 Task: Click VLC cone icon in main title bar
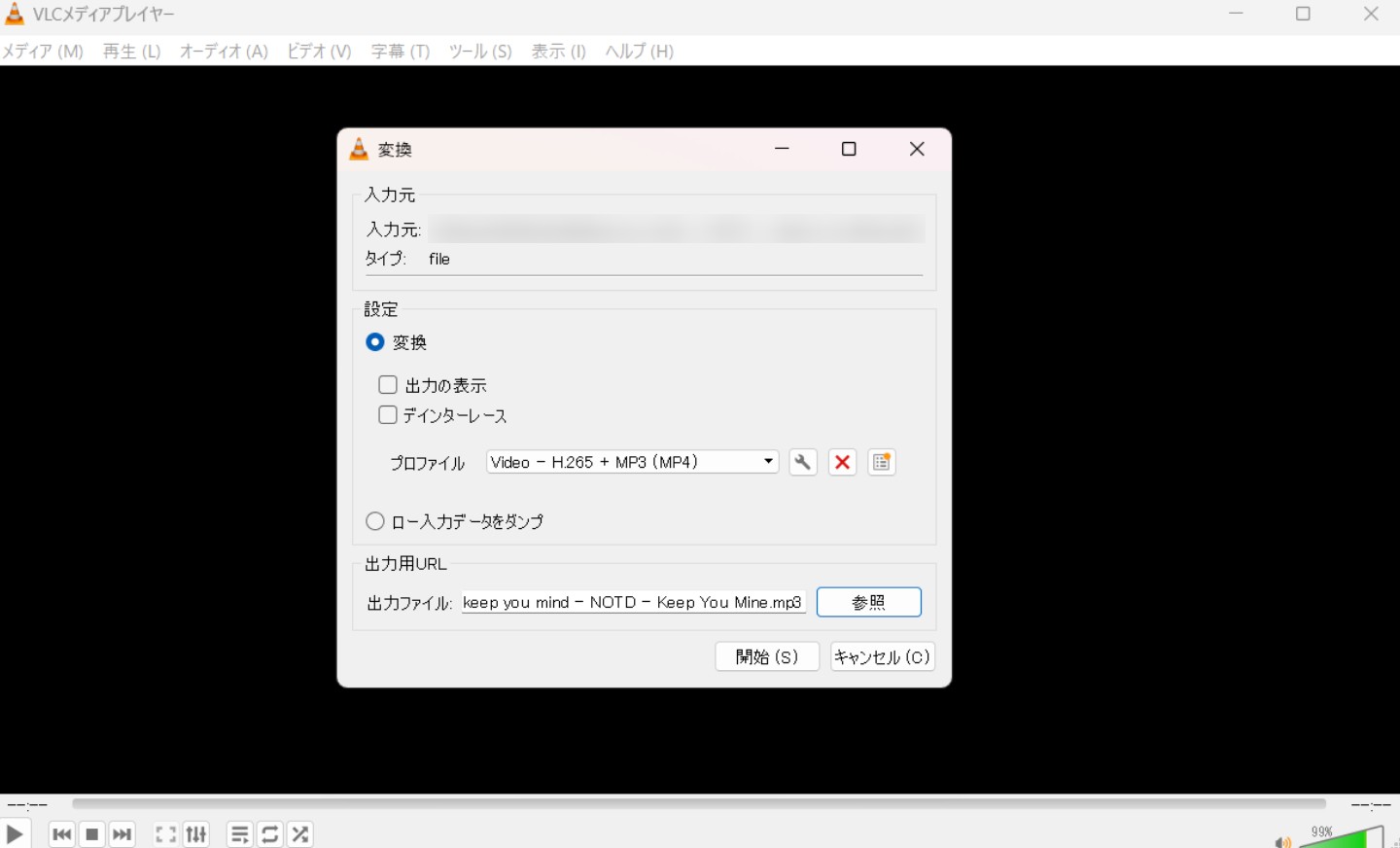15,14
